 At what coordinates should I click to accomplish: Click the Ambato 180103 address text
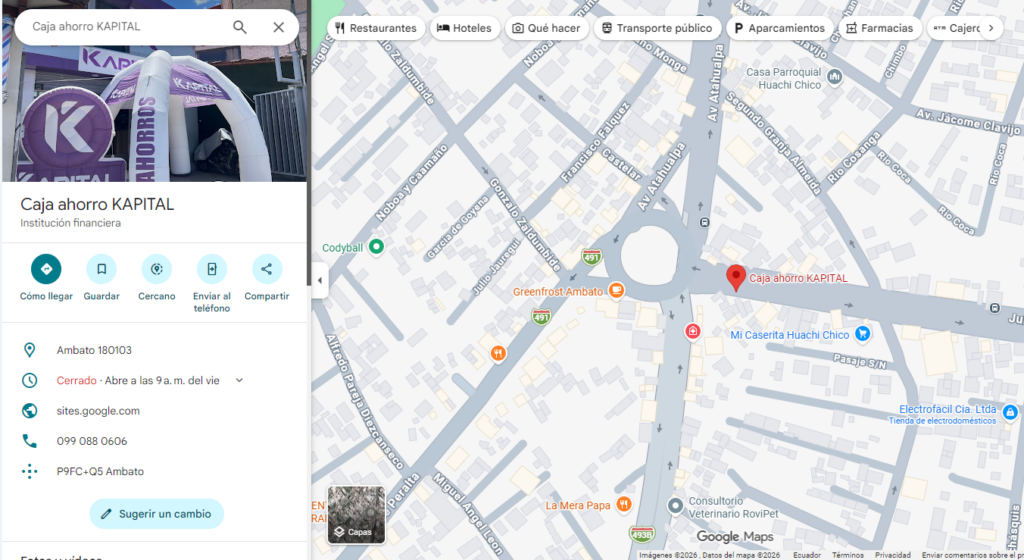coord(94,350)
